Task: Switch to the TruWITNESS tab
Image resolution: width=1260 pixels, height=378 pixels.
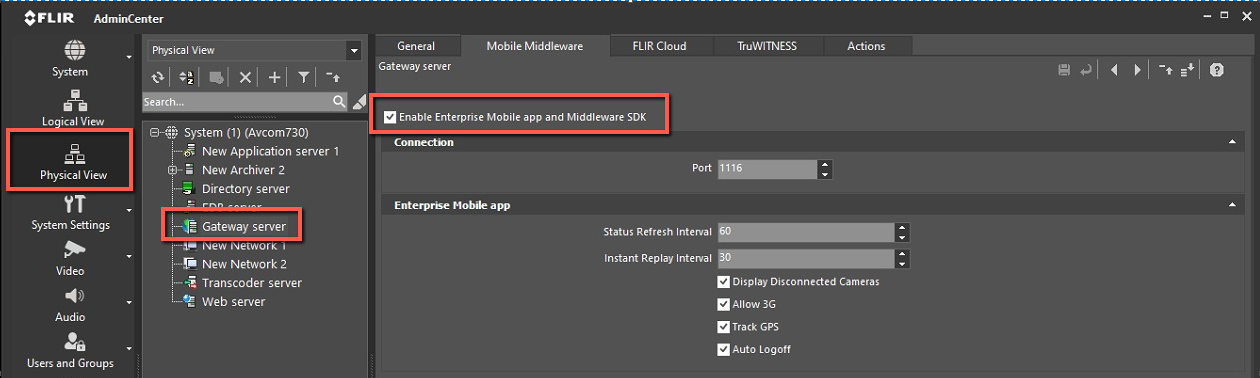Action: (x=767, y=46)
